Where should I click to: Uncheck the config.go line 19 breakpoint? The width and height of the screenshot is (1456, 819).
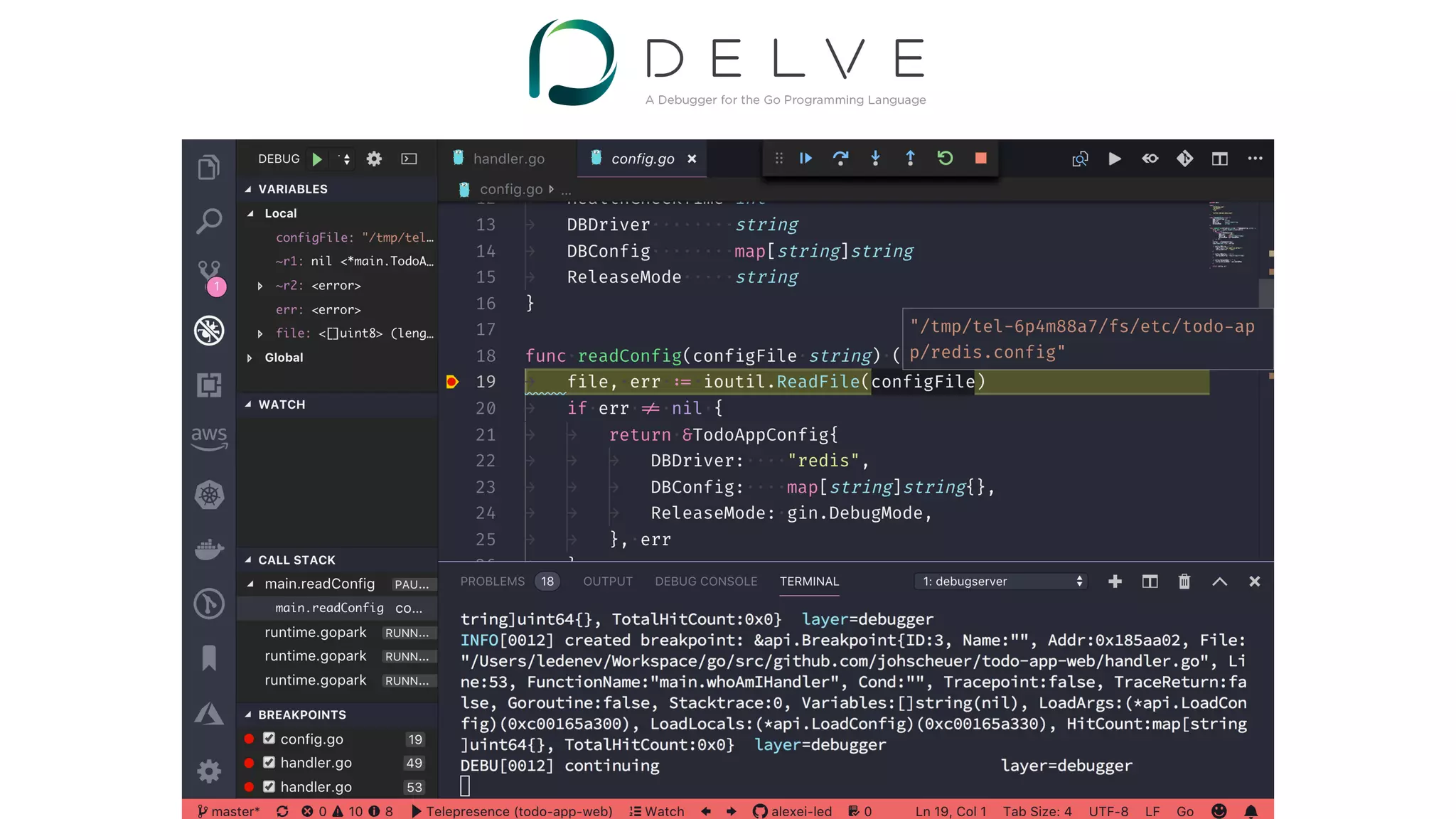(x=269, y=738)
